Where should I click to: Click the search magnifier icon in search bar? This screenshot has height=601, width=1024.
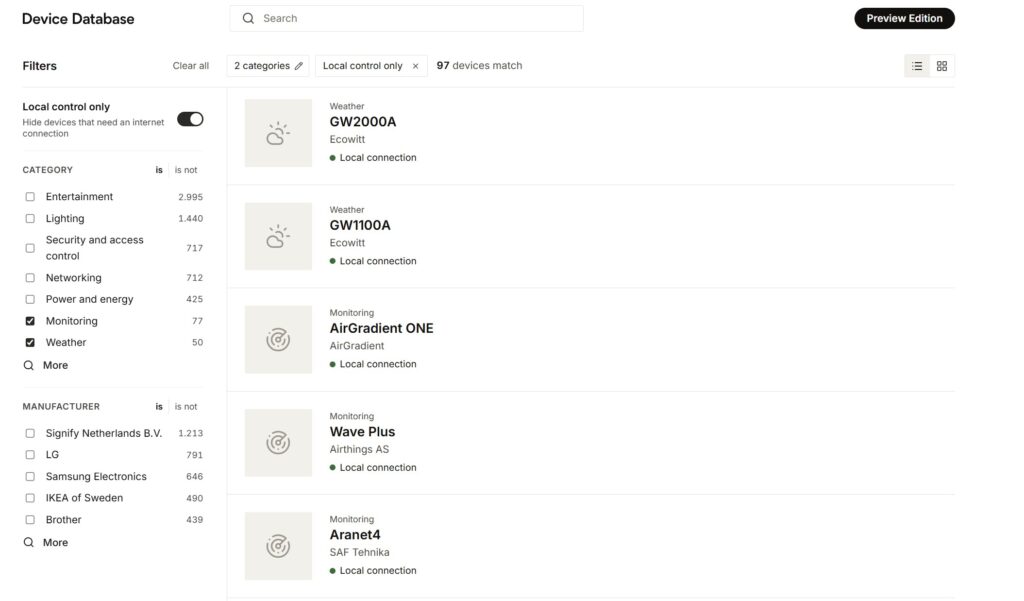tap(248, 18)
